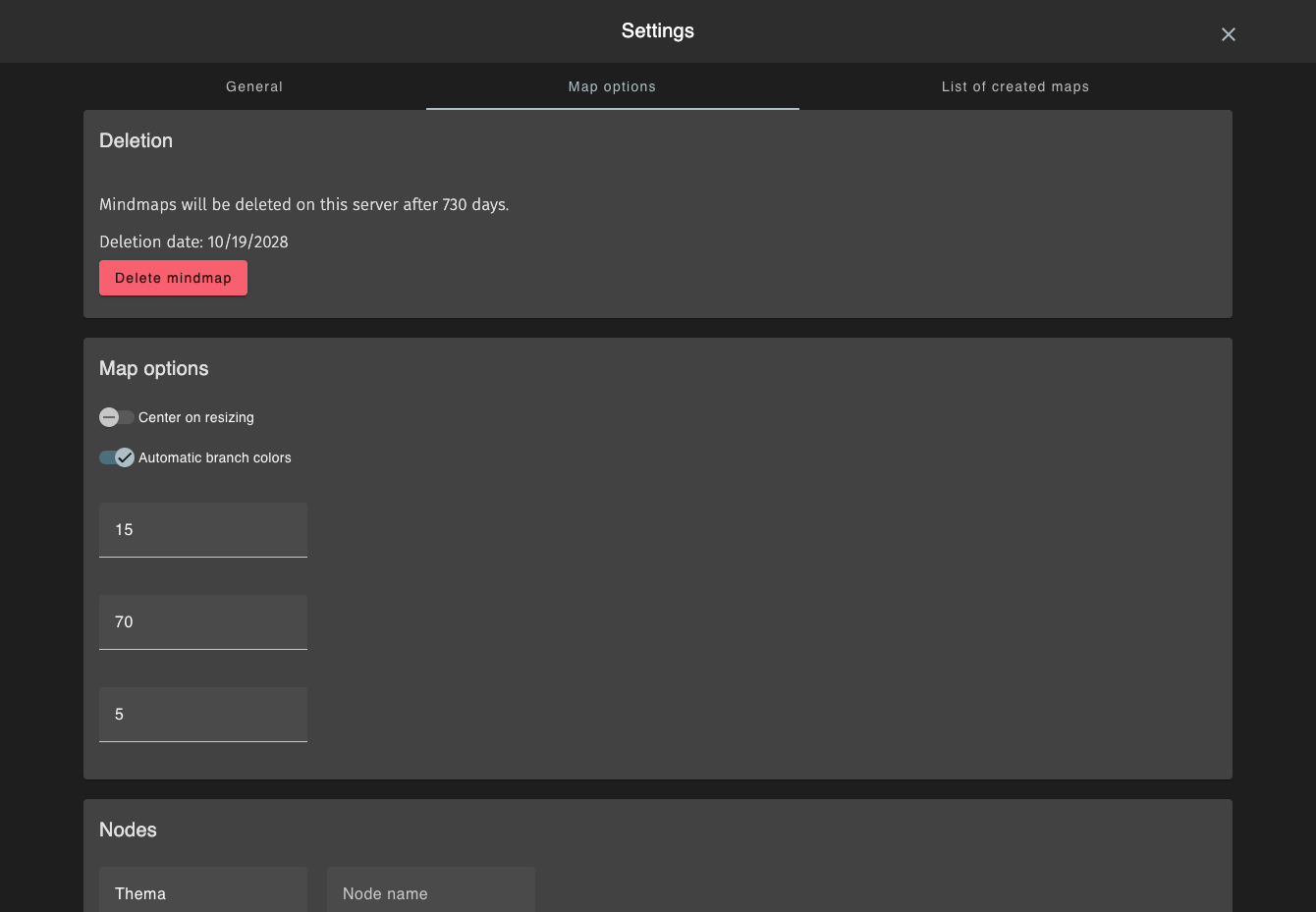Focus the input field containing 70
Viewport: 1316px width, 912px height.
[x=203, y=622]
